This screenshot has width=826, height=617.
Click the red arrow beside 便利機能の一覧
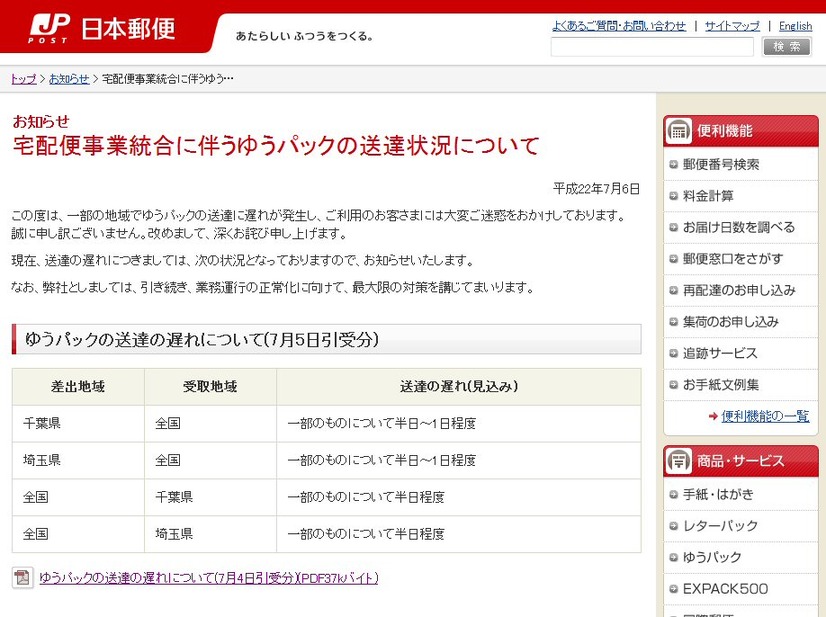[713, 416]
